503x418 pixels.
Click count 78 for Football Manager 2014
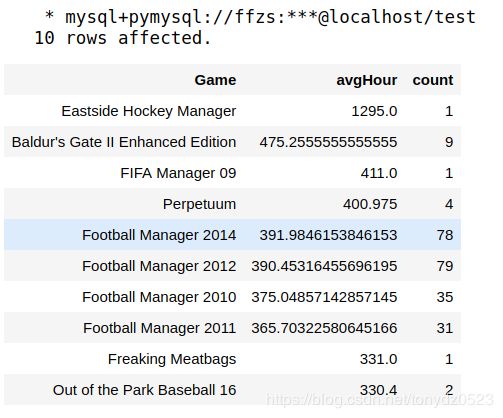(x=445, y=235)
